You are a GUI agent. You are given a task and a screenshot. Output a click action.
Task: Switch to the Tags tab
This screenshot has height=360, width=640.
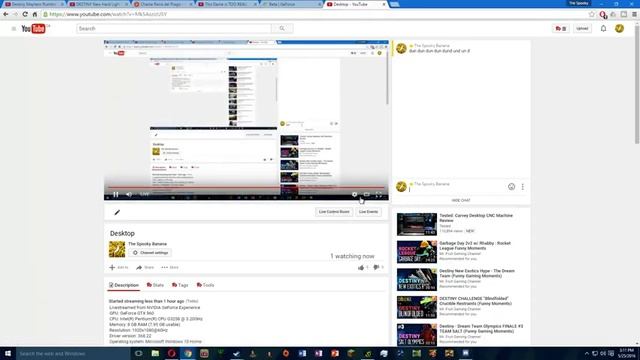point(180,285)
